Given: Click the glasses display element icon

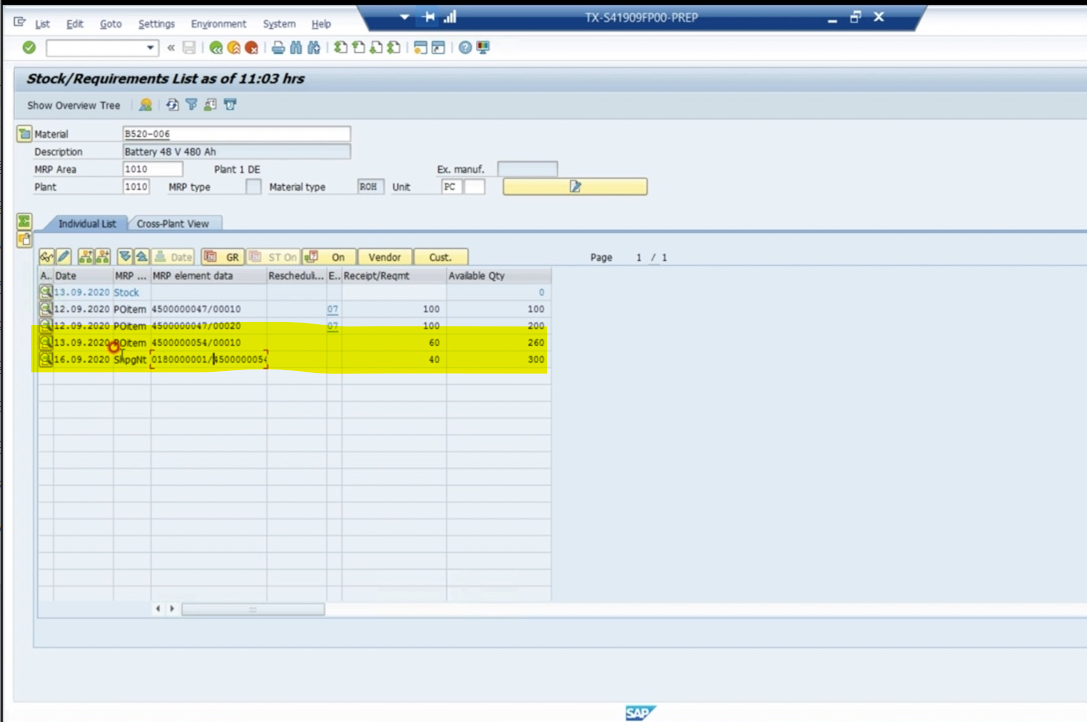Looking at the screenshot, I should point(46,257).
